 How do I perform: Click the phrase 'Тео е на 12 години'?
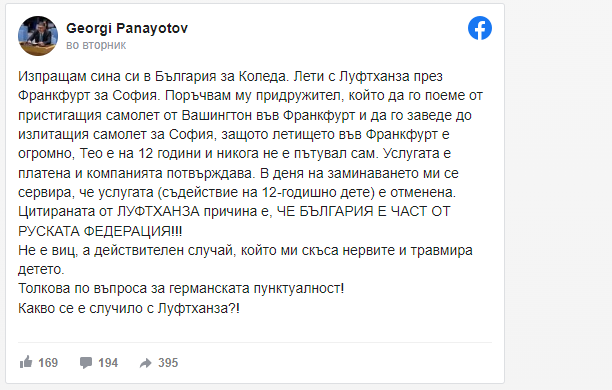point(140,153)
